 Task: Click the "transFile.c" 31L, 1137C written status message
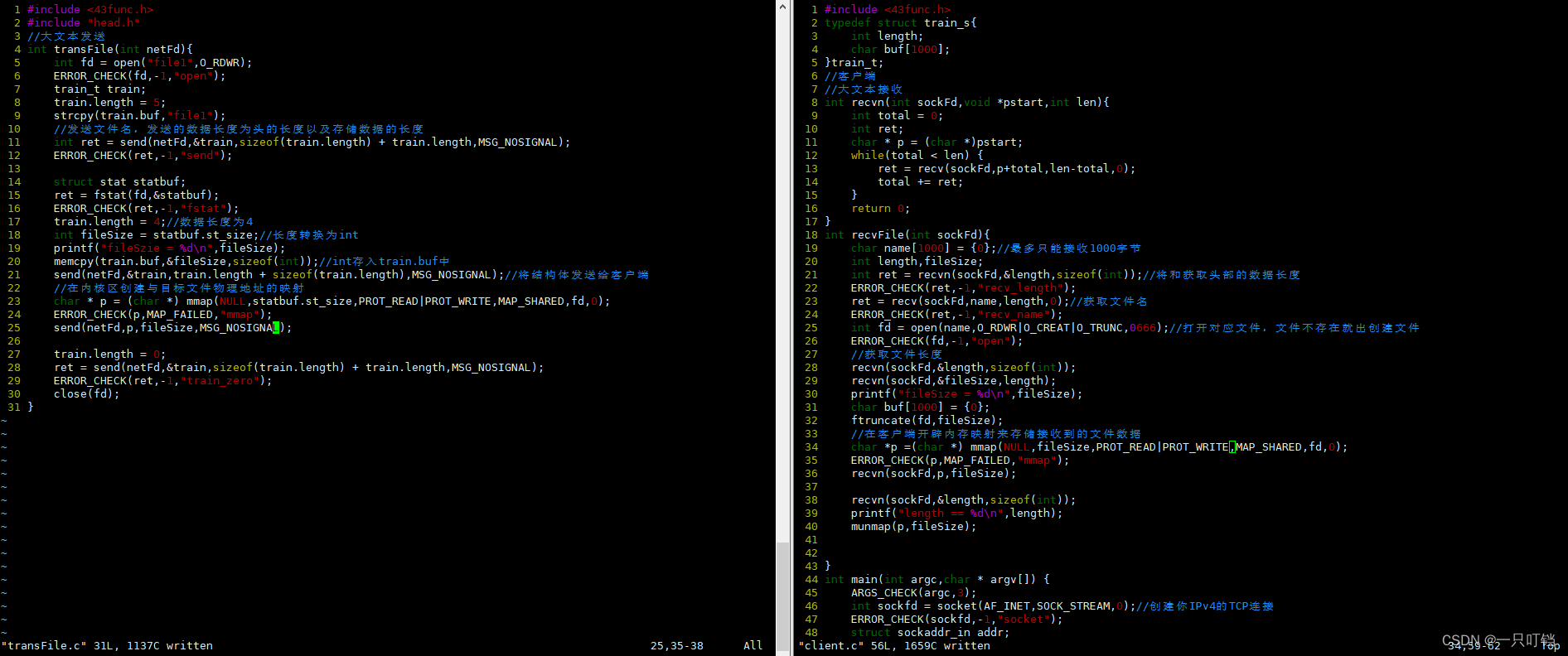(107, 646)
